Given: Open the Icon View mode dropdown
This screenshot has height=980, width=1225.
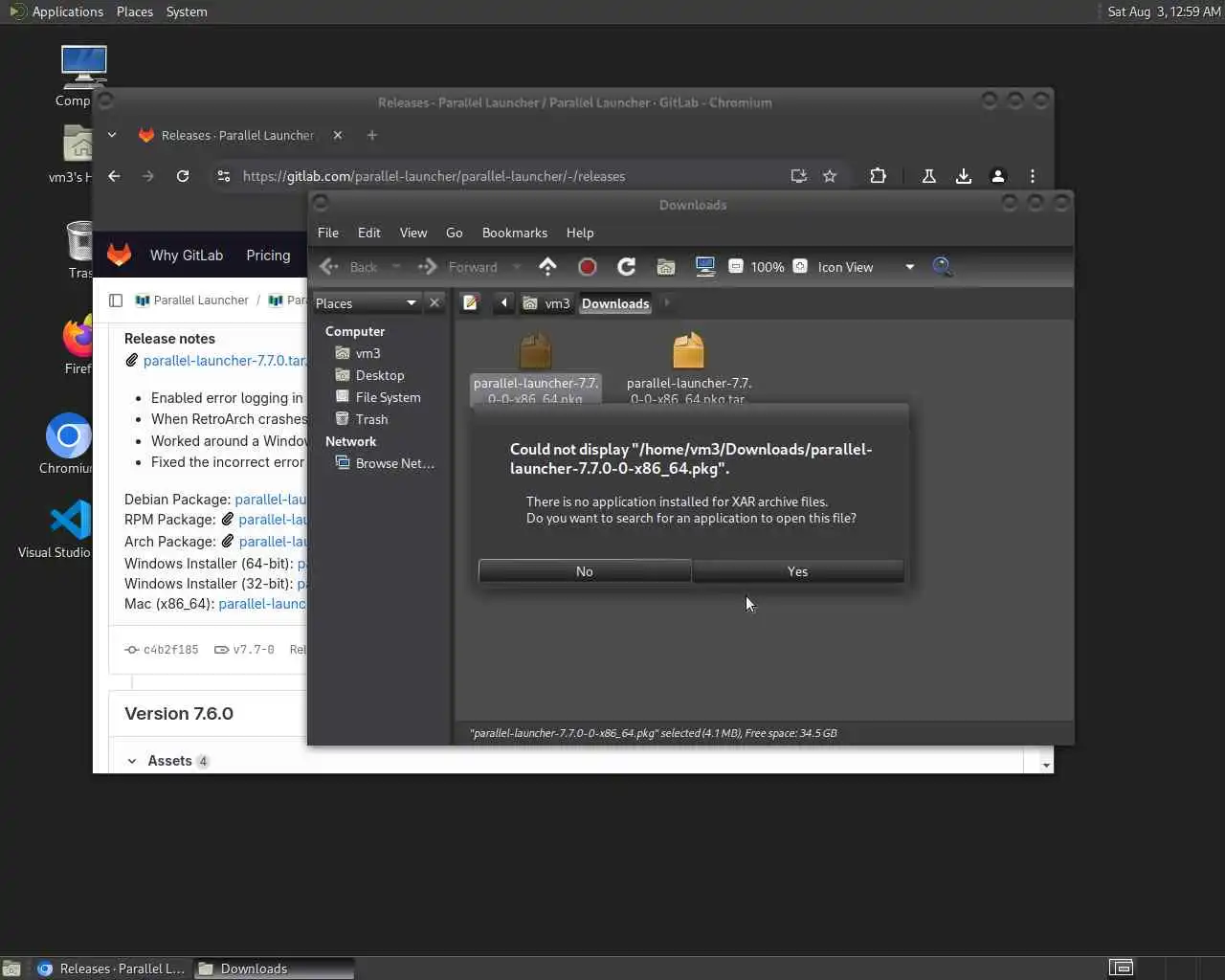Looking at the screenshot, I should click(866, 267).
